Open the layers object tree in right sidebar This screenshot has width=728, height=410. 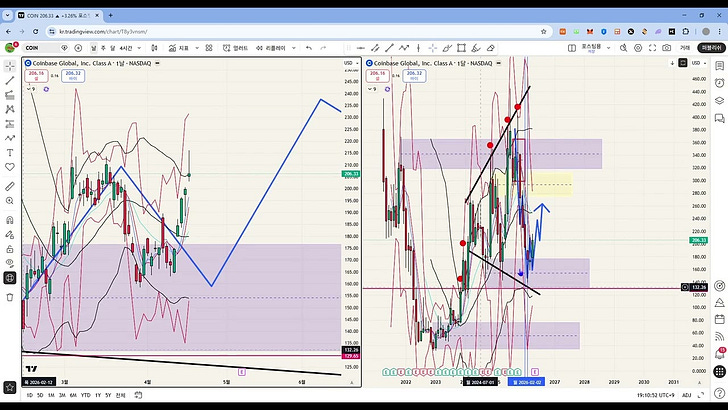click(x=719, y=100)
